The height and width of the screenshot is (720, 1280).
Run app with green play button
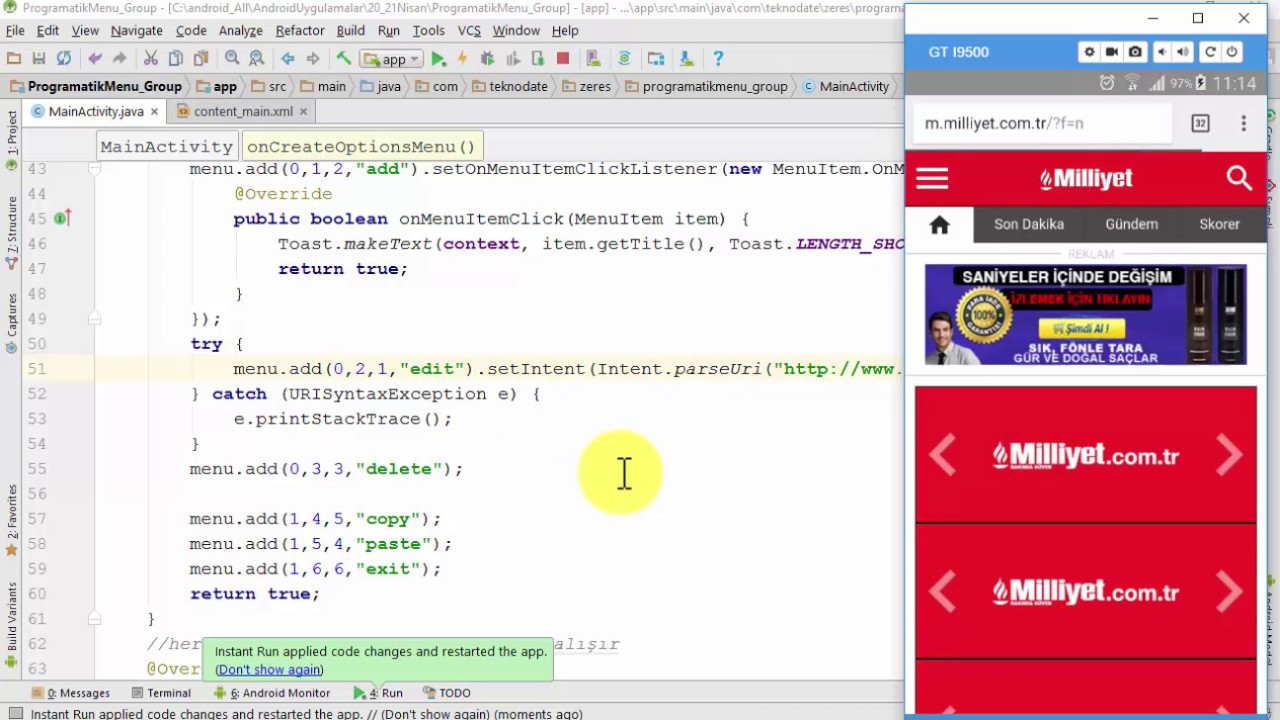tap(438, 59)
